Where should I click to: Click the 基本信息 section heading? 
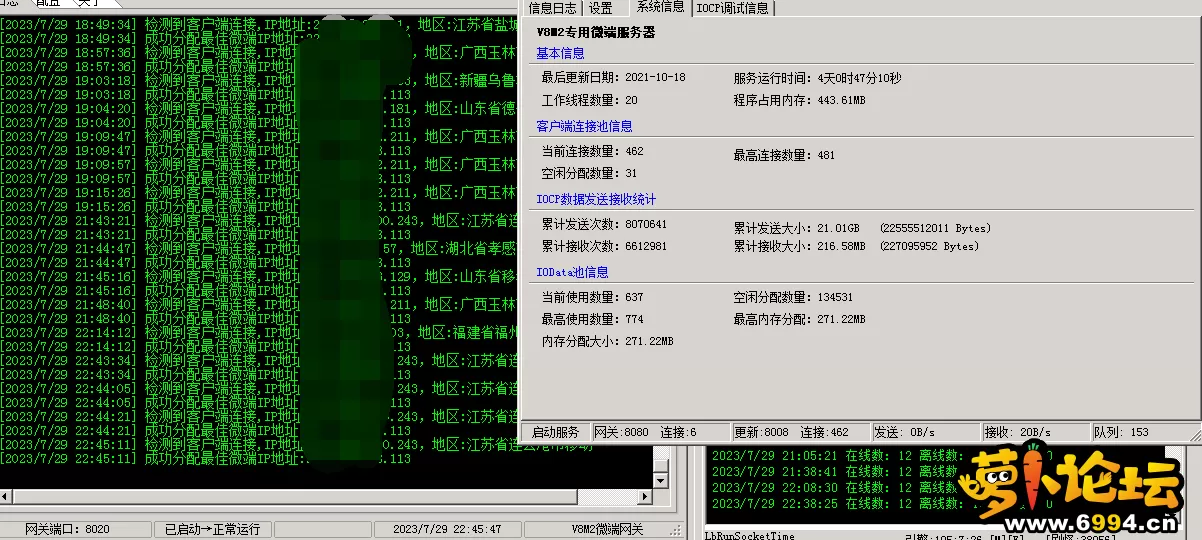(x=560, y=53)
